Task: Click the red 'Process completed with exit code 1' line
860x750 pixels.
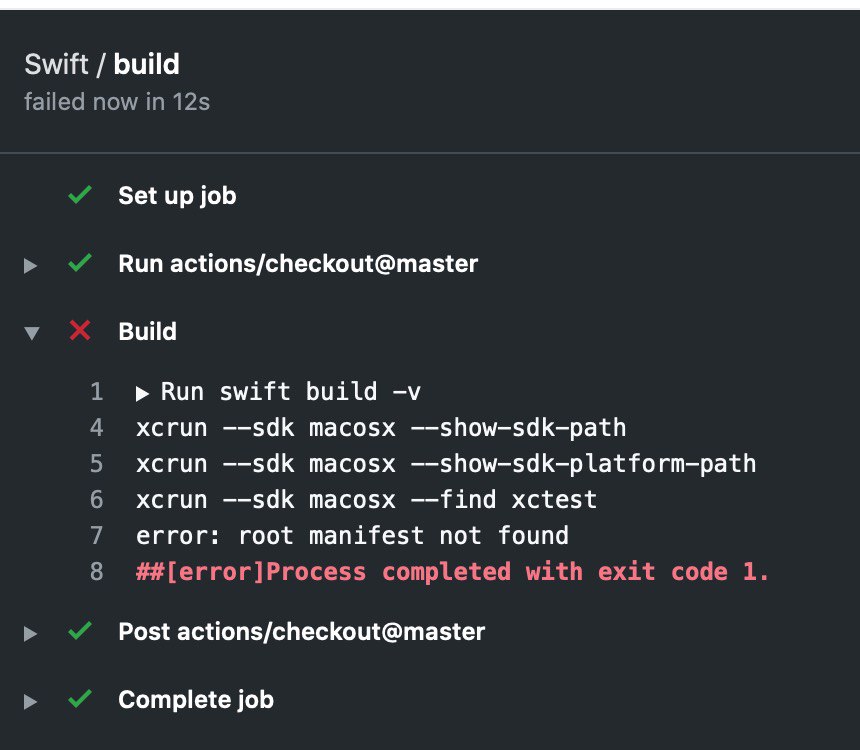Action: click(452, 572)
